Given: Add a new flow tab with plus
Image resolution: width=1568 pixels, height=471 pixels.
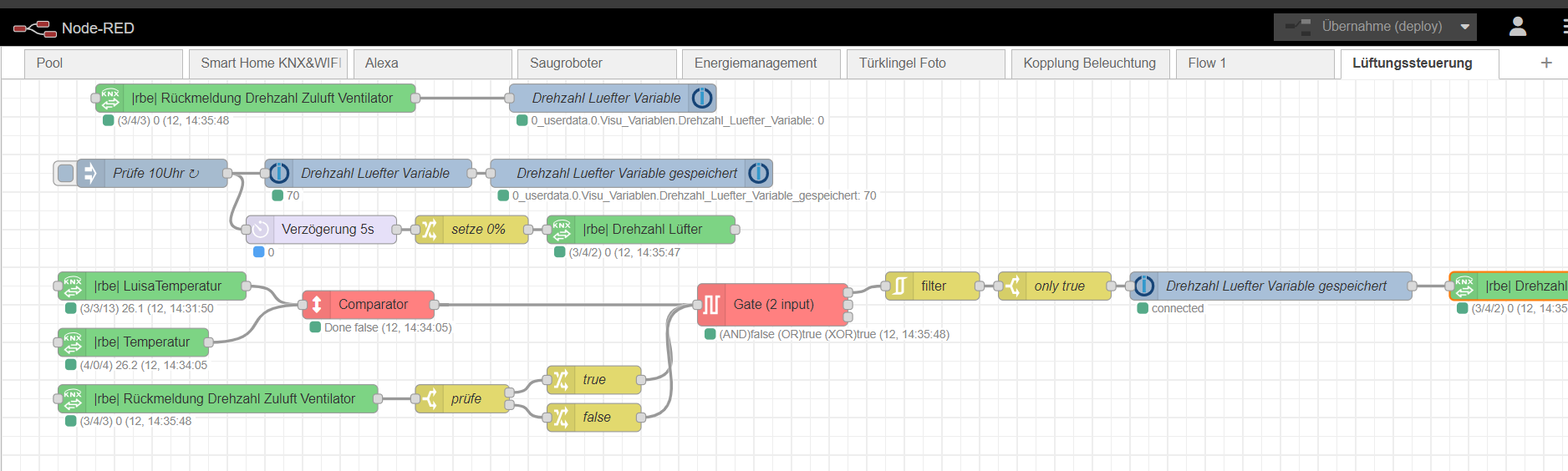Looking at the screenshot, I should 1546,63.
